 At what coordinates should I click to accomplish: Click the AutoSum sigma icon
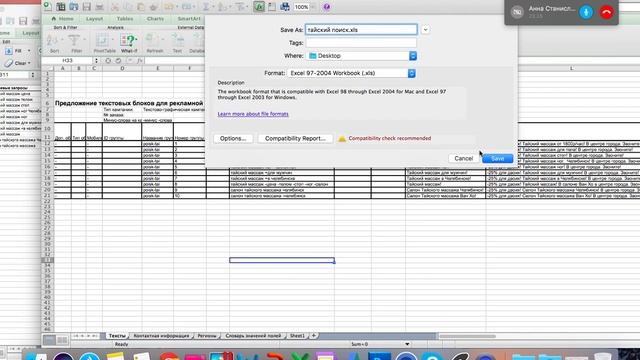206,7
